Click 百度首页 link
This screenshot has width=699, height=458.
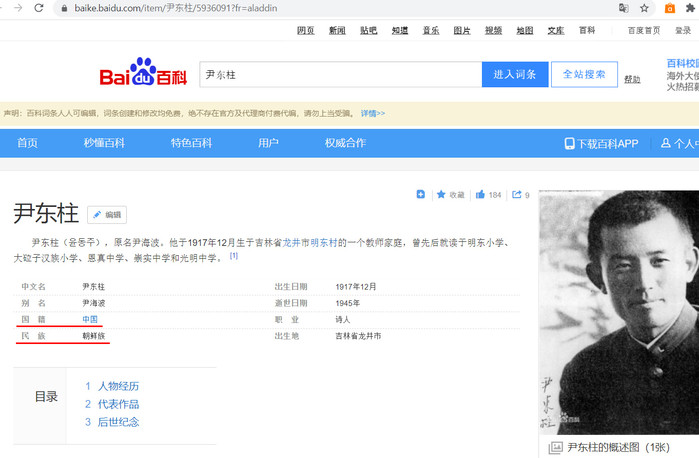[644, 30]
